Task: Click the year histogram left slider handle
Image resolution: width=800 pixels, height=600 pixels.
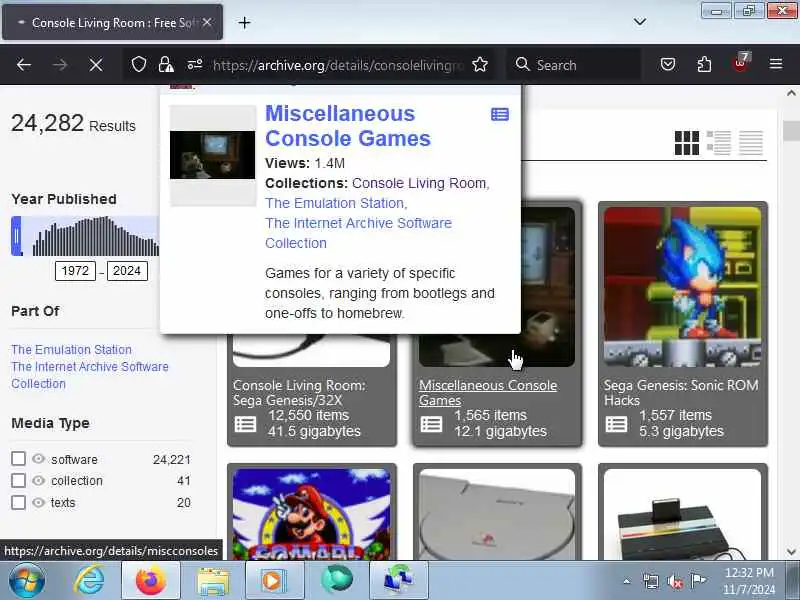Action: point(16,236)
